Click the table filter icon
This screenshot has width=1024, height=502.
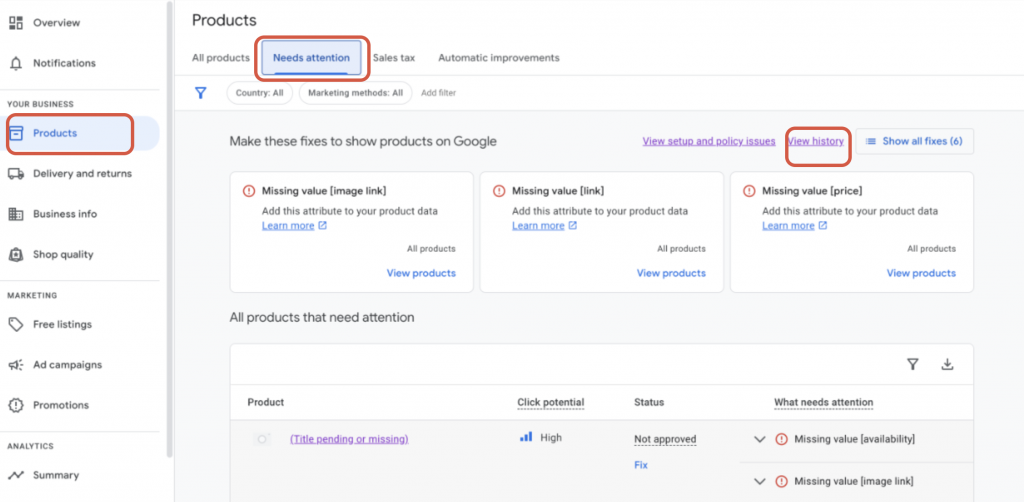tap(912, 365)
